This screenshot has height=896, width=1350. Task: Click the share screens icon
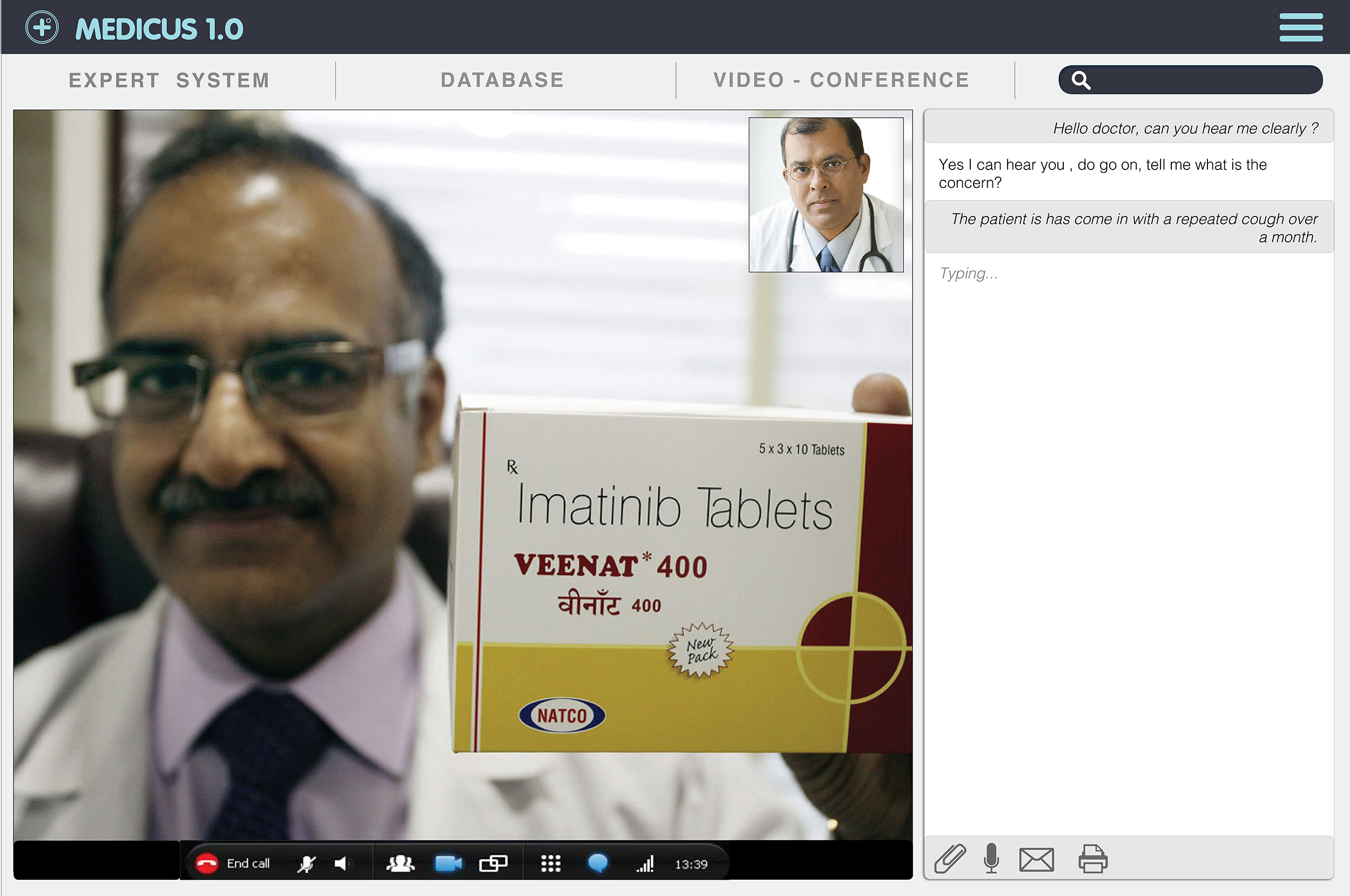tap(493, 863)
